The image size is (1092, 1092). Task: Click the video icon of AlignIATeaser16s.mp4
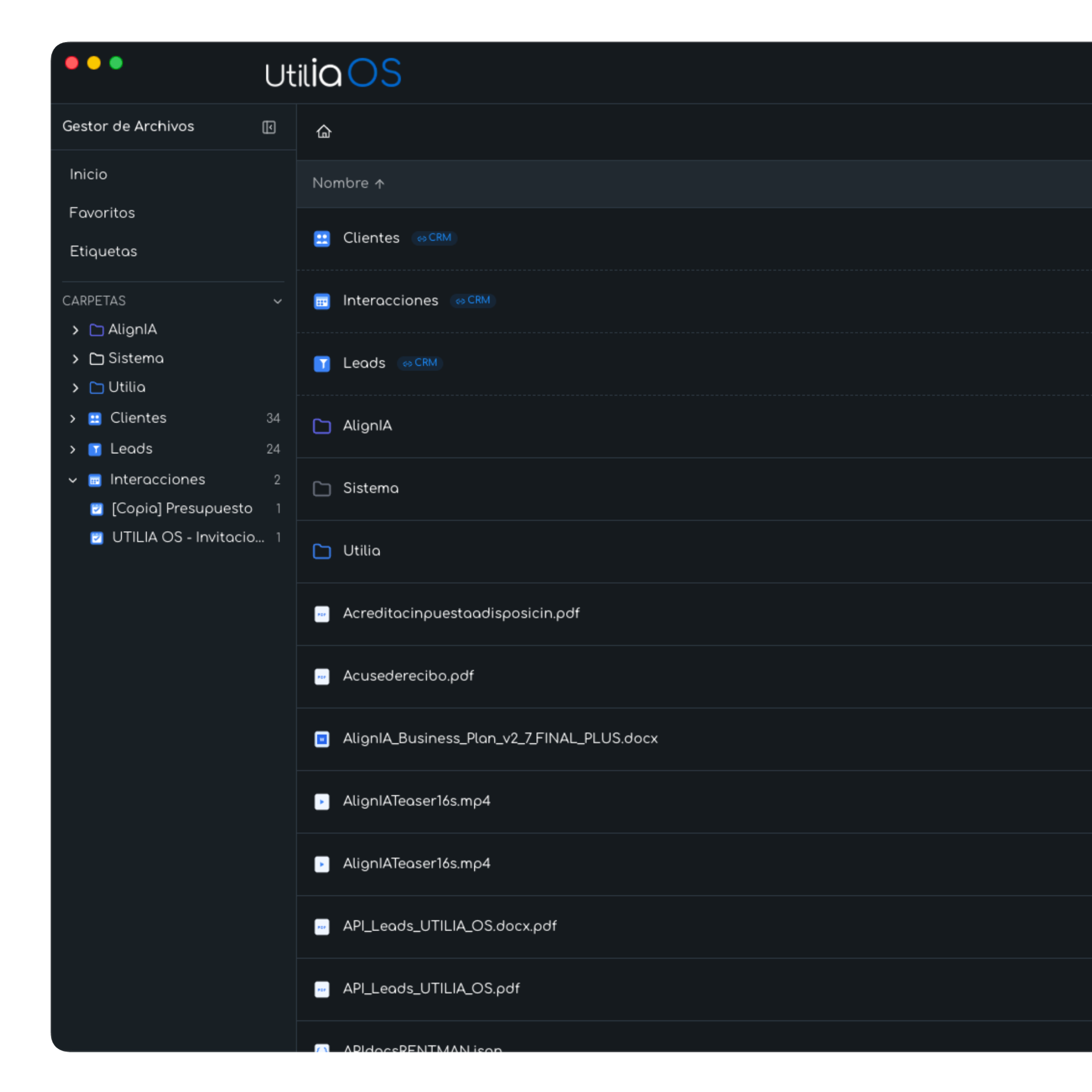(x=322, y=802)
